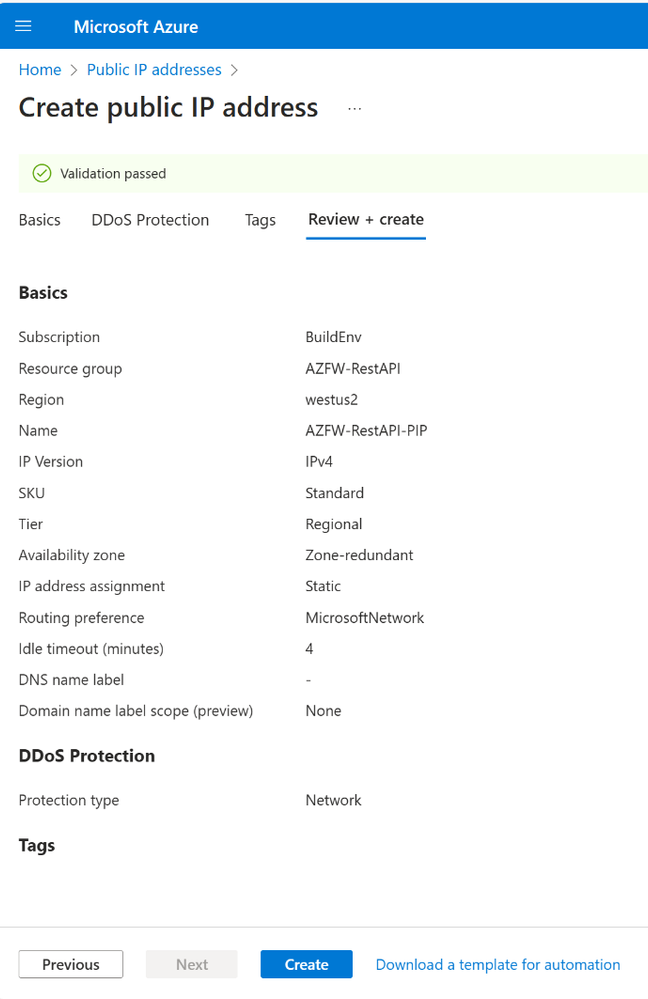
Task: Switch to the Basics tab
Action: click(40, 220)
